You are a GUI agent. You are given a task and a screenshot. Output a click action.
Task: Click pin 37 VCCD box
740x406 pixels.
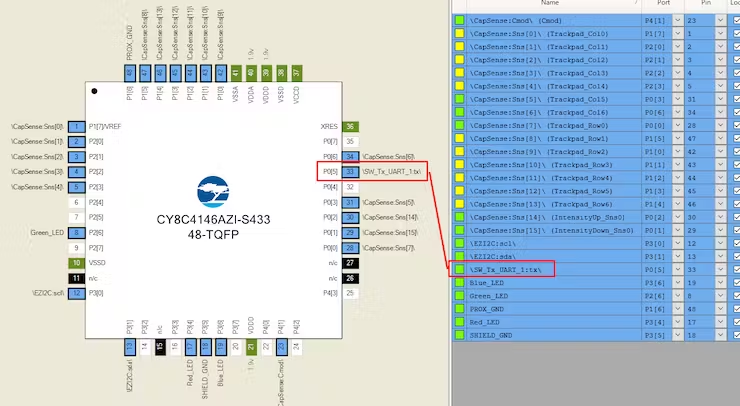pos(296,73)
